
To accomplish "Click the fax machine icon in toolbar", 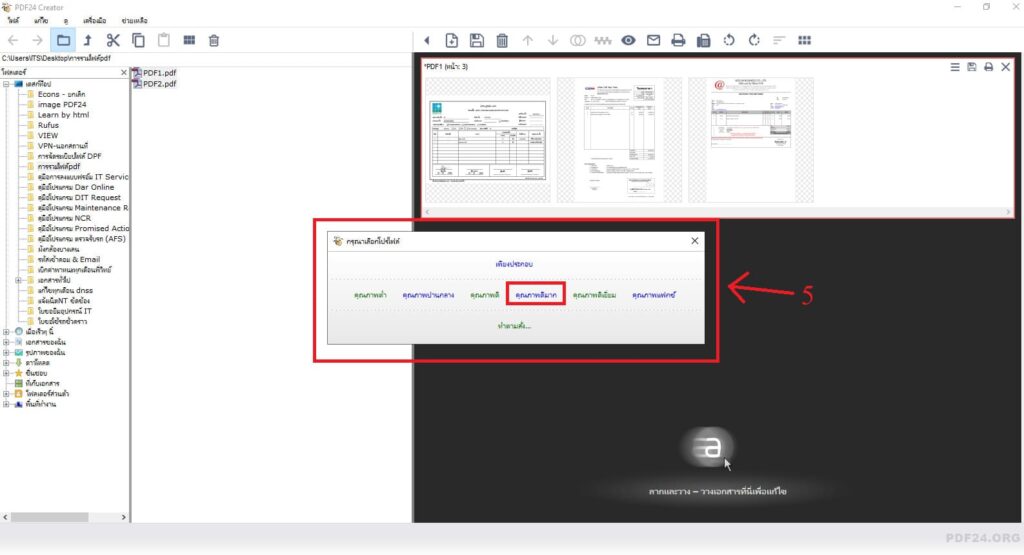I will [x=703, y=40].
